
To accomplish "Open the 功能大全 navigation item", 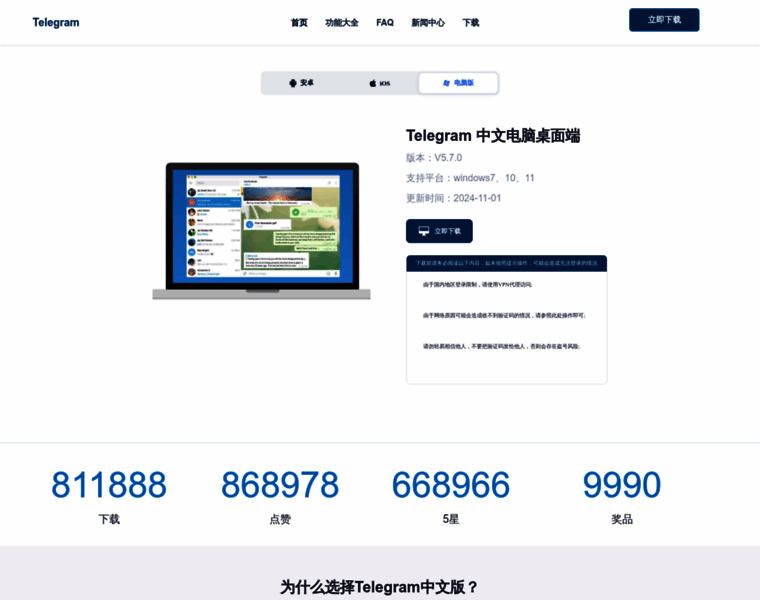I will tap(342, 23).
